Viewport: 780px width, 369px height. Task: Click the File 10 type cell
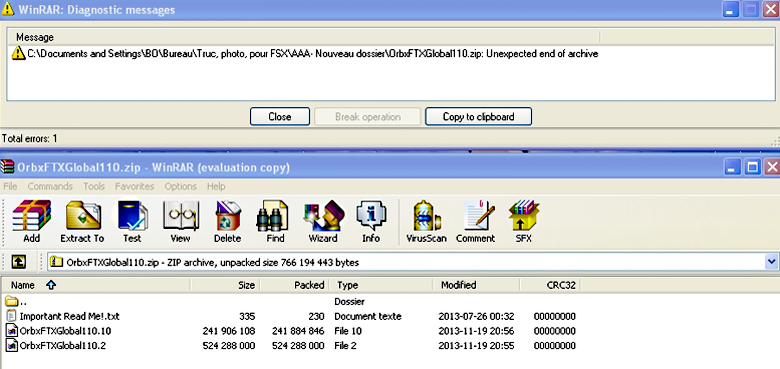348,331
